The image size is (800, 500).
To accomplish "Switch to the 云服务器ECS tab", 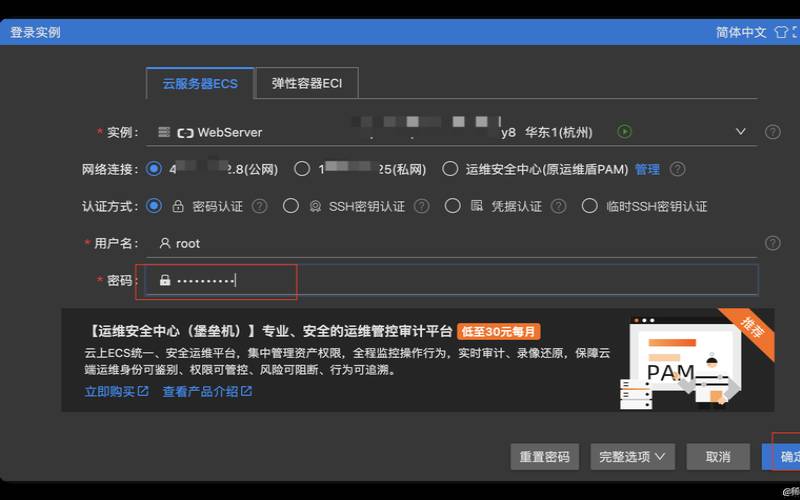I will point(200,83).
